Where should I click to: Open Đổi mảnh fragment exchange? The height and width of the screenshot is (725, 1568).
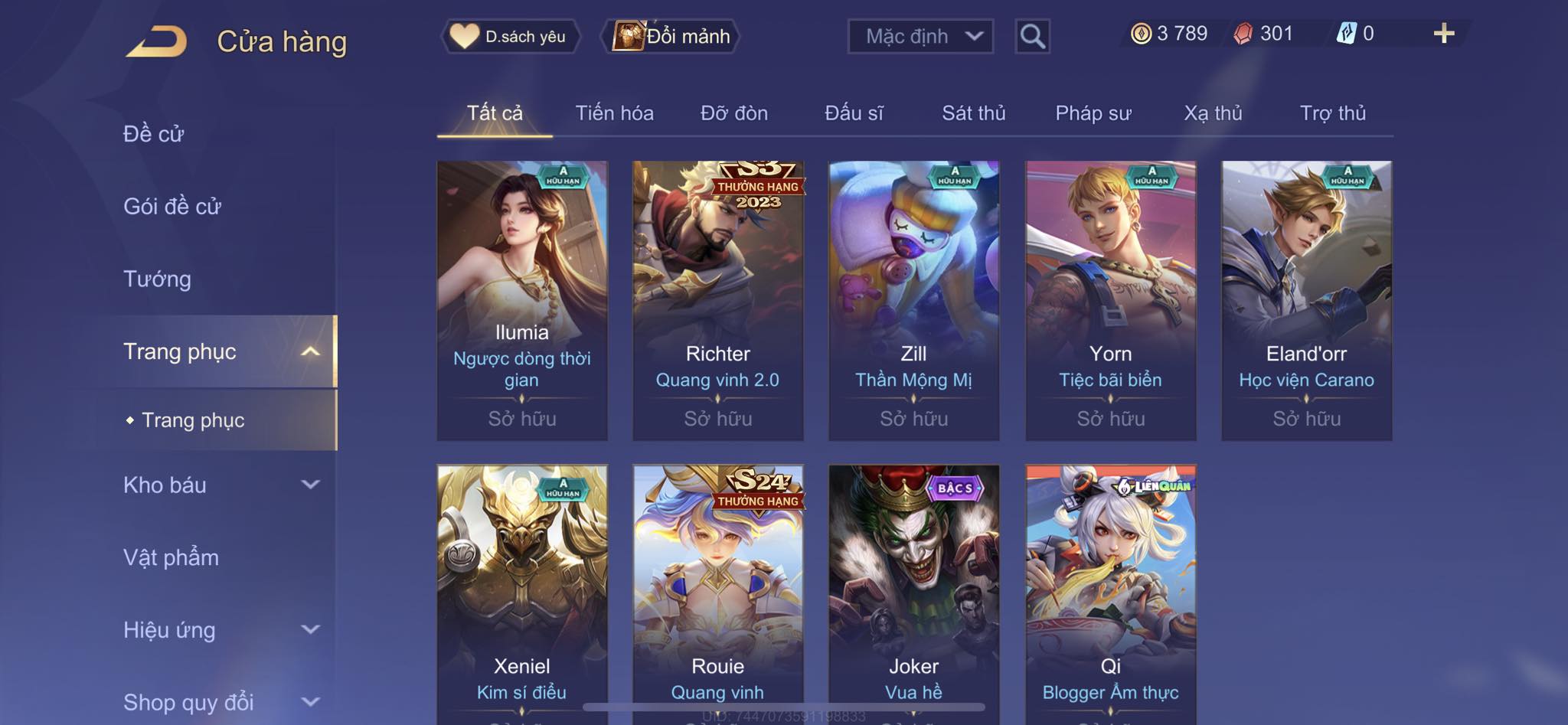pos(672,36)
